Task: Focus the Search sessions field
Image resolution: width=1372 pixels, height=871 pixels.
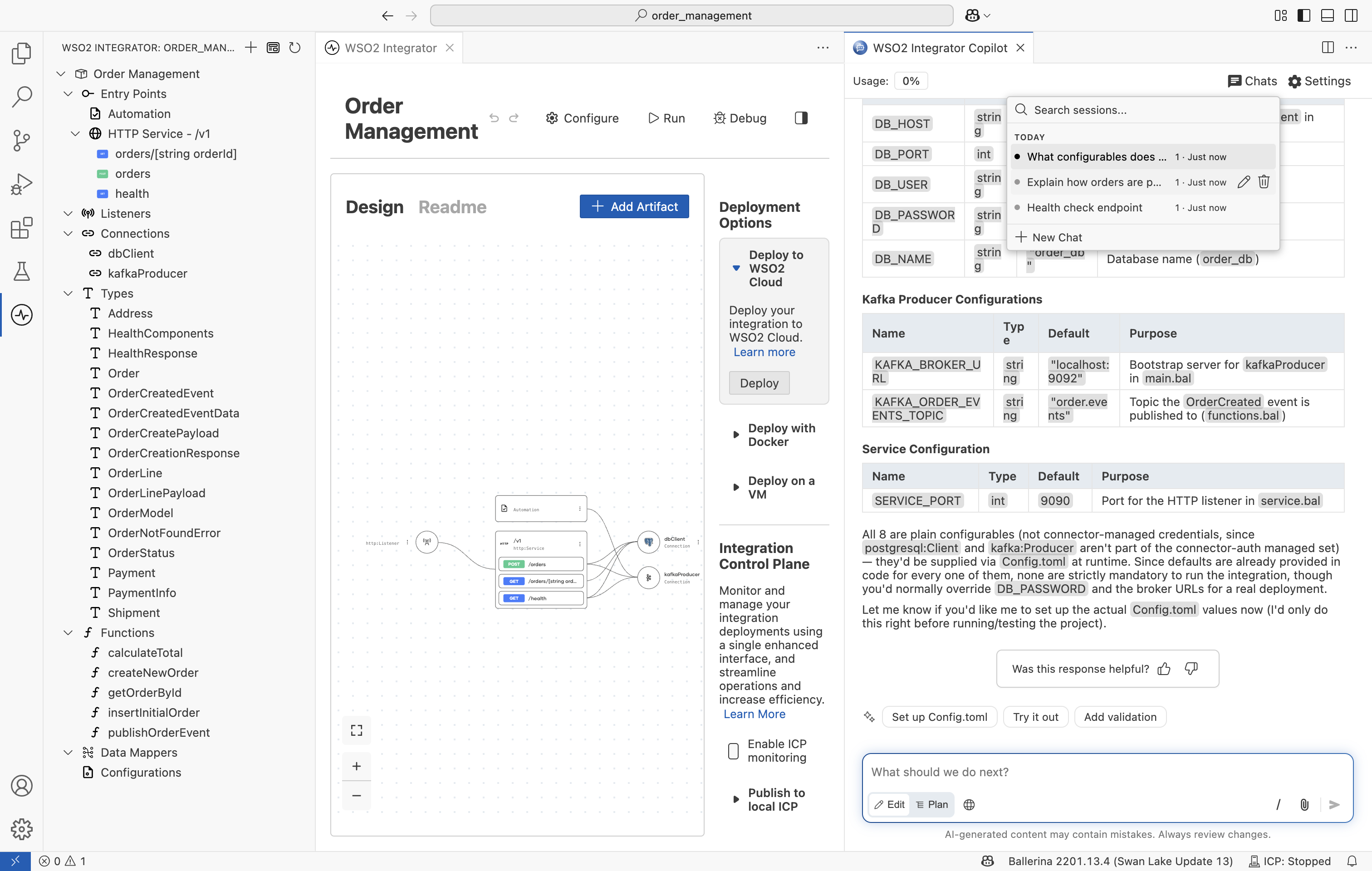Action: click(x=1143, y=110)
